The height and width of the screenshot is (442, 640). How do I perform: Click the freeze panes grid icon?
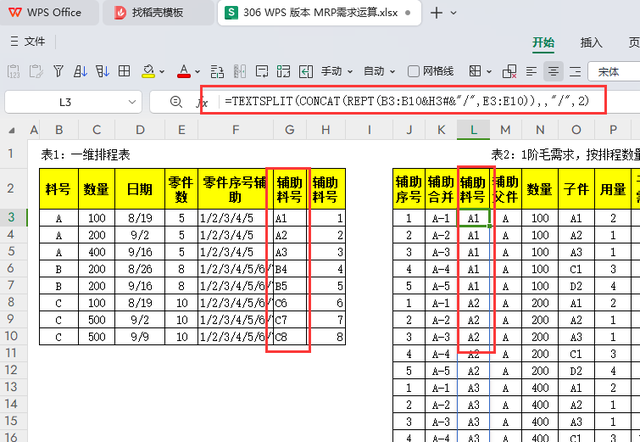[x=475, y=71]
